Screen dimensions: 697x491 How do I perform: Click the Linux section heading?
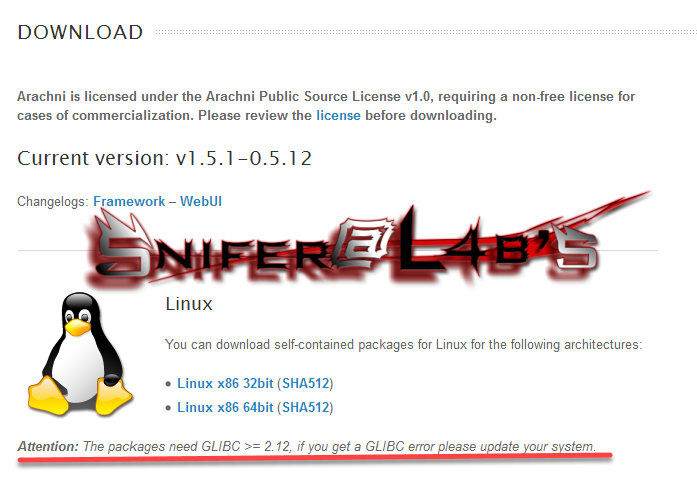[189, 304]
